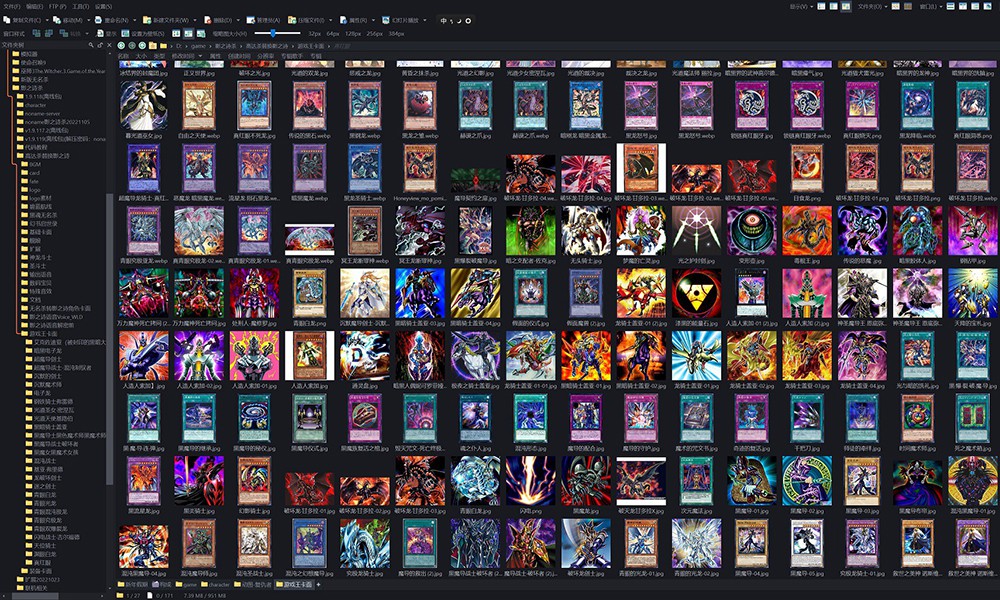Open 属性(R) properties
This screenshot has width=1000, height=600.
[x=353, y=20]
